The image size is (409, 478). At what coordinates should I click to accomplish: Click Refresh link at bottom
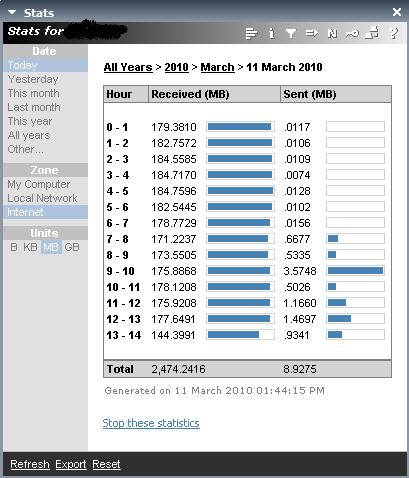[x=30, y=464]
